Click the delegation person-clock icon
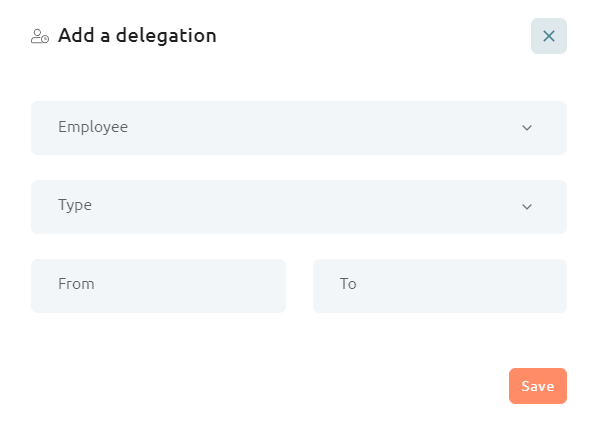The height and width of the screenshot is (423, 599). 40,36
